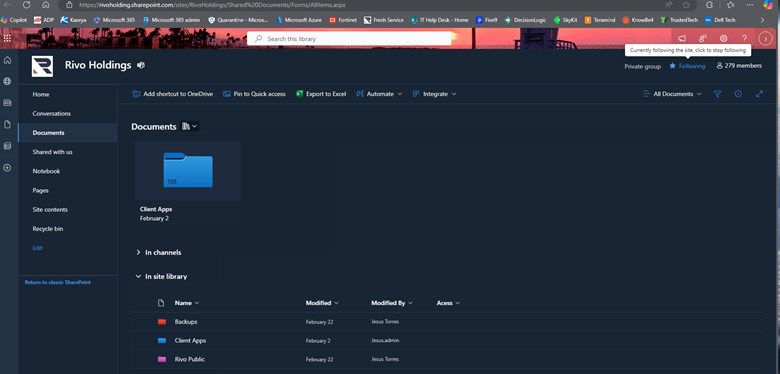This screenshot has width=780, height=374.
Task: Click the megaphone announcements icon
Action: tap(682, 38)
